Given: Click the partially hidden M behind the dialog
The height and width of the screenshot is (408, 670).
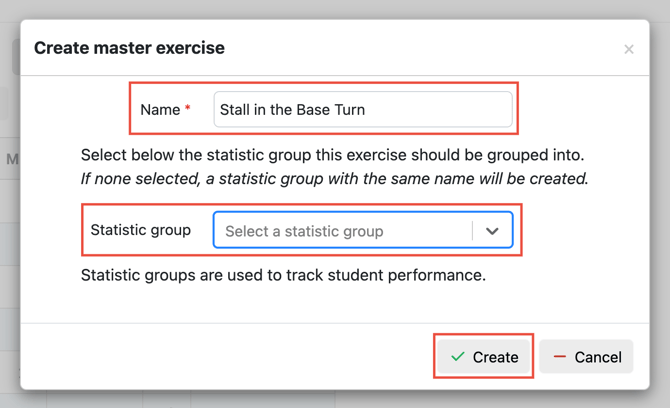Looking at the screenshot, I should pos(12,159).
